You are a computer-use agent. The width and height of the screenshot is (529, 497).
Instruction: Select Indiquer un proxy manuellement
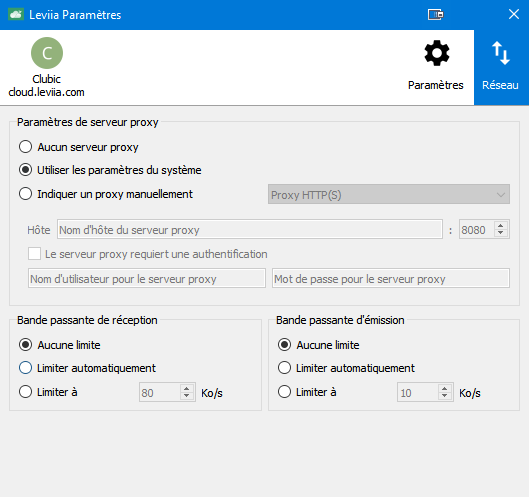tap(106, 194)
